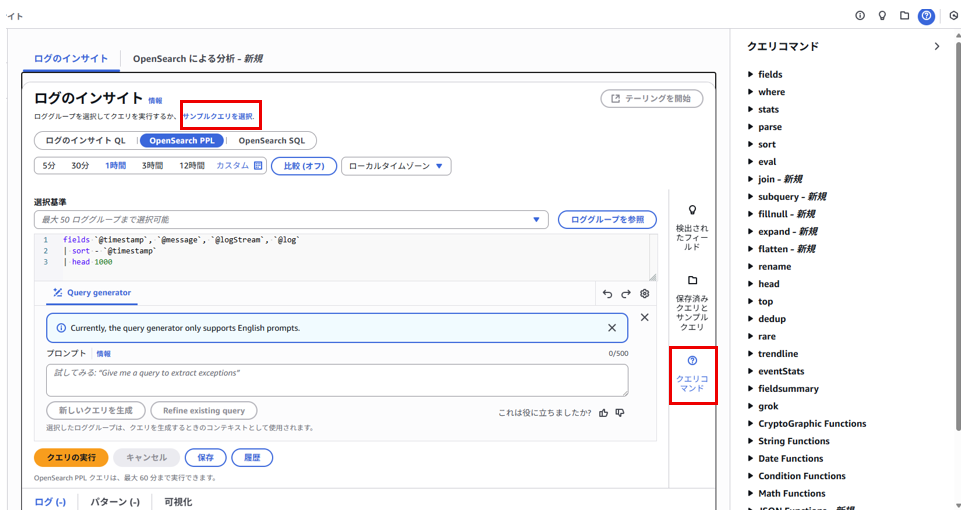Select the Query generator tab
Image resolution: width=961 pixels, height=513 pixels.
(92, 293)
